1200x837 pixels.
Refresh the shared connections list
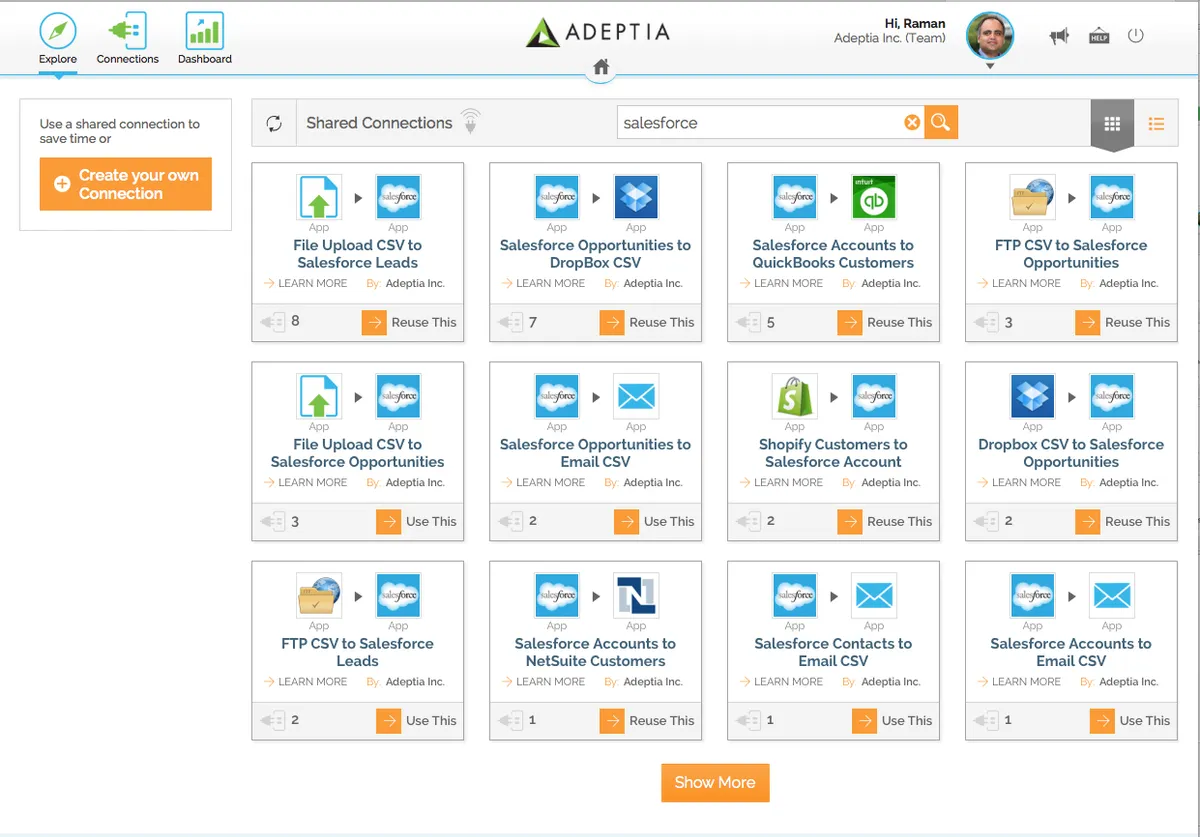[274, 123]
